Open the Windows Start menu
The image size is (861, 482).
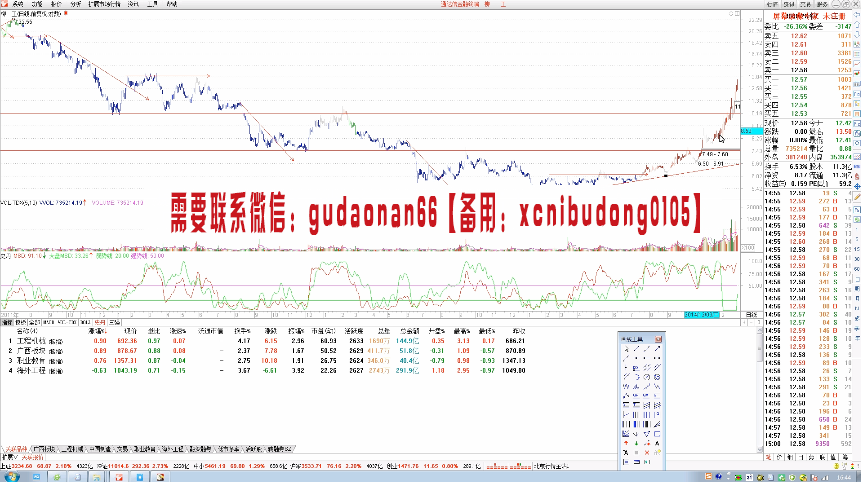[10, 477]
